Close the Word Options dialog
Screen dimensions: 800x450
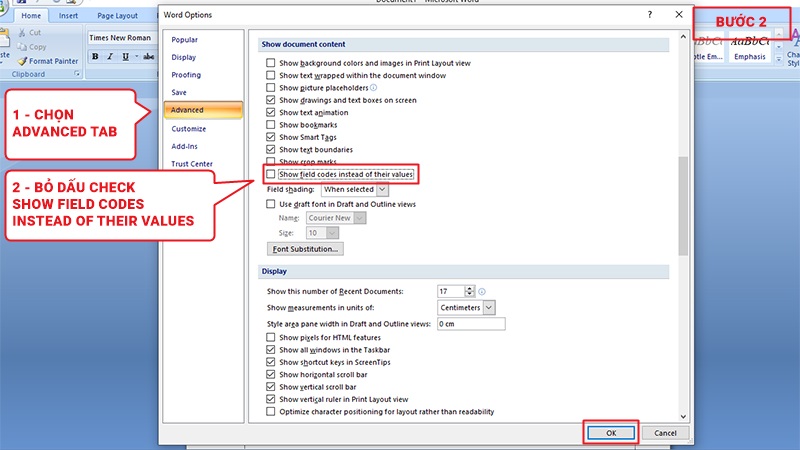(x=679, y=15)
